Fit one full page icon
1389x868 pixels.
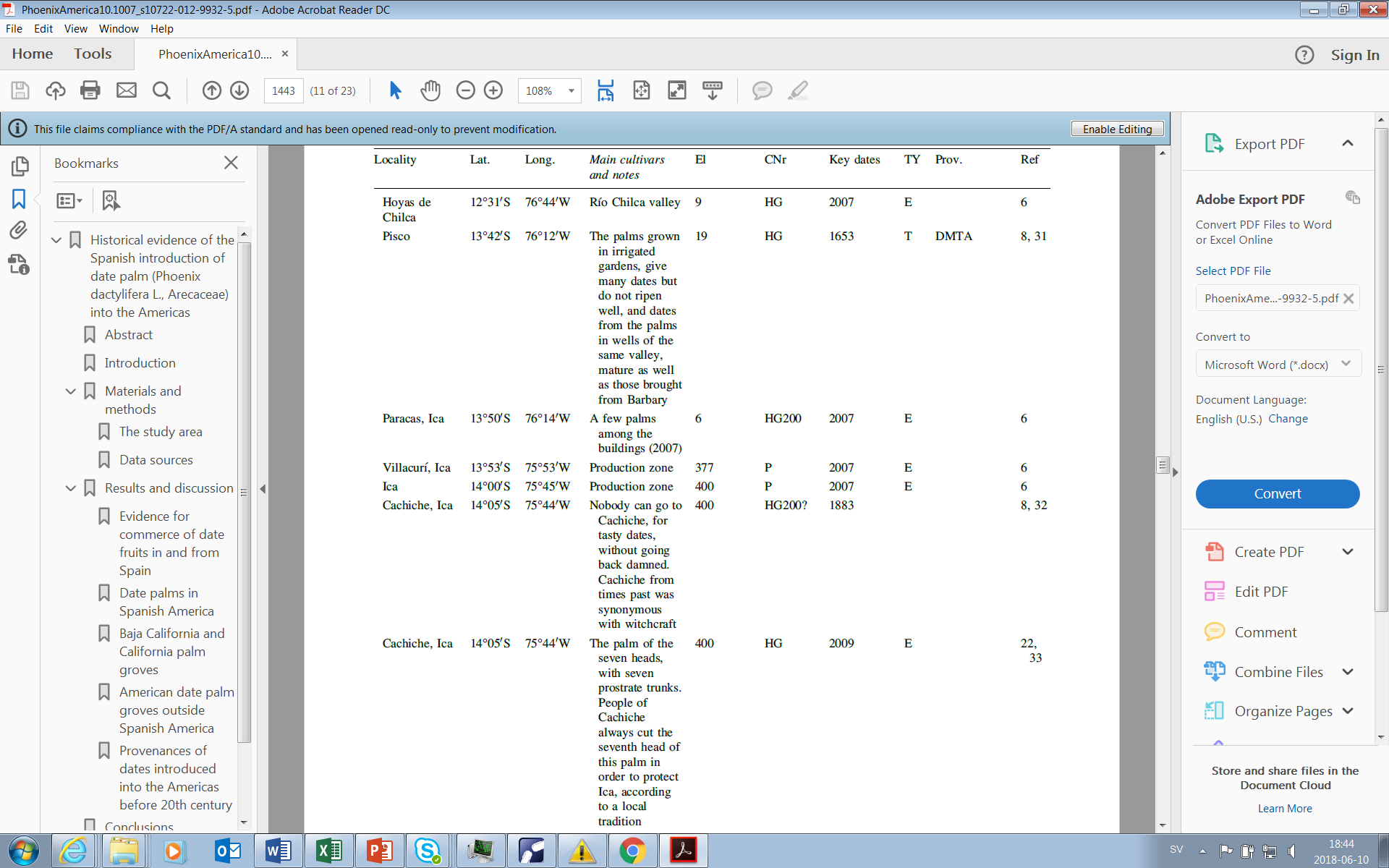[642, 90]
